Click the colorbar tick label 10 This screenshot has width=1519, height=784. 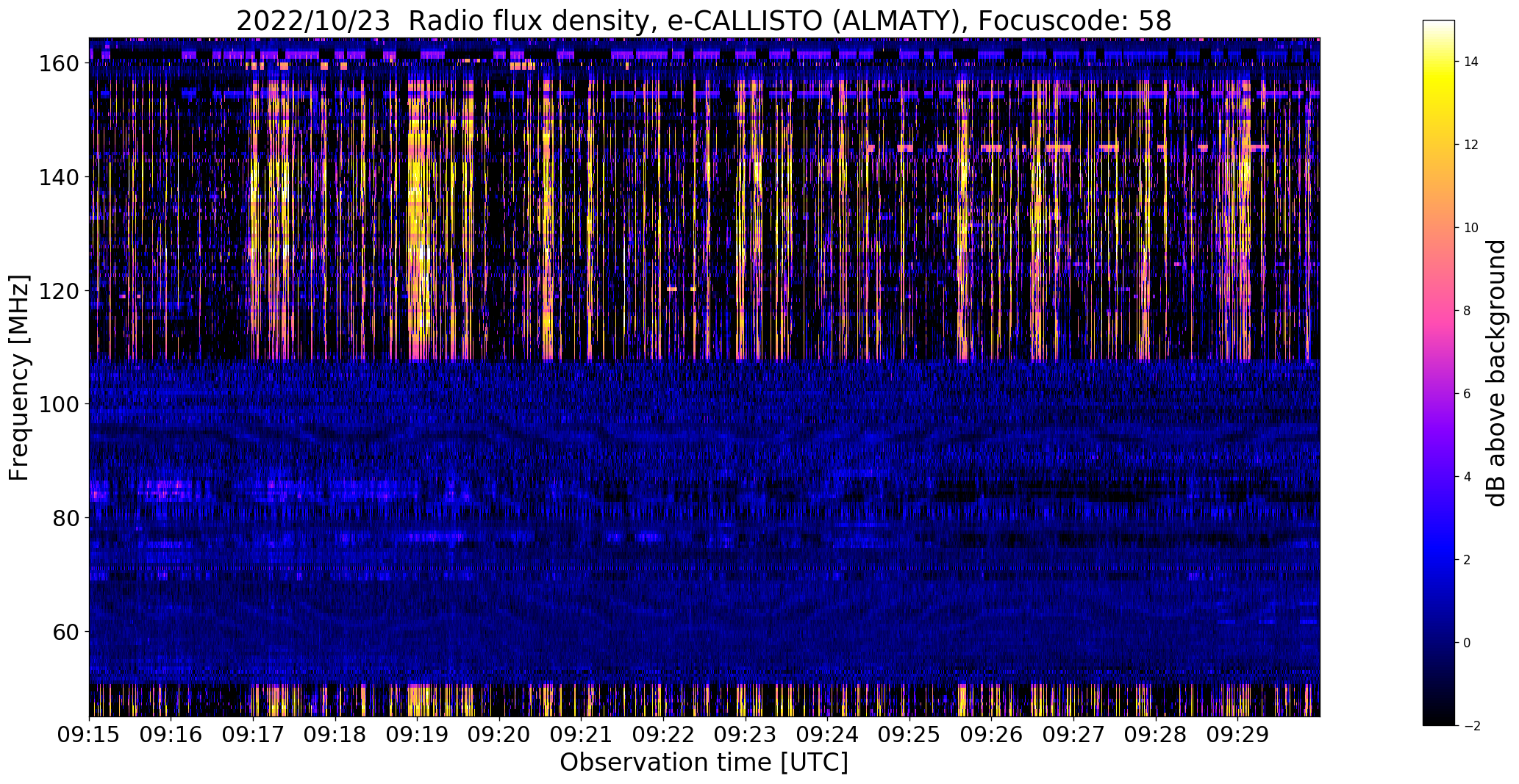pyautogui.click(x=1470, y=228)
